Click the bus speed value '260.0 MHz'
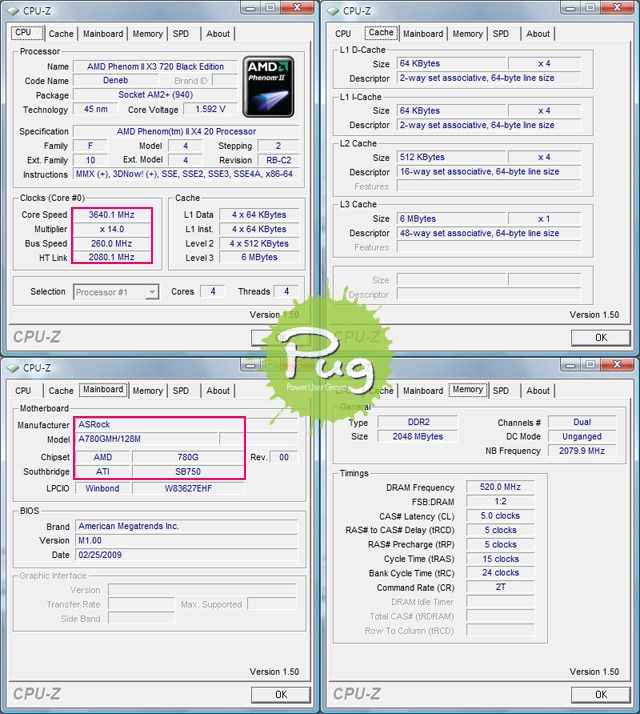 pos(112,244)
